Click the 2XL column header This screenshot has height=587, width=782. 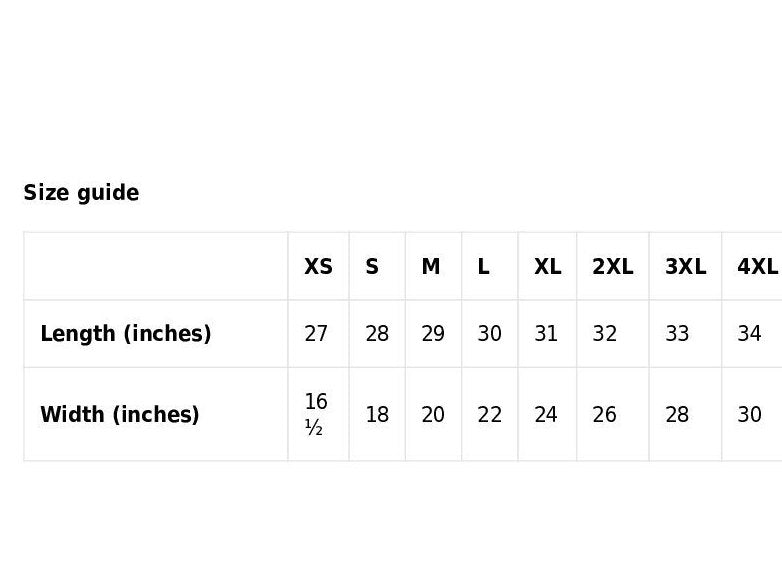click(x=612, y=267)
